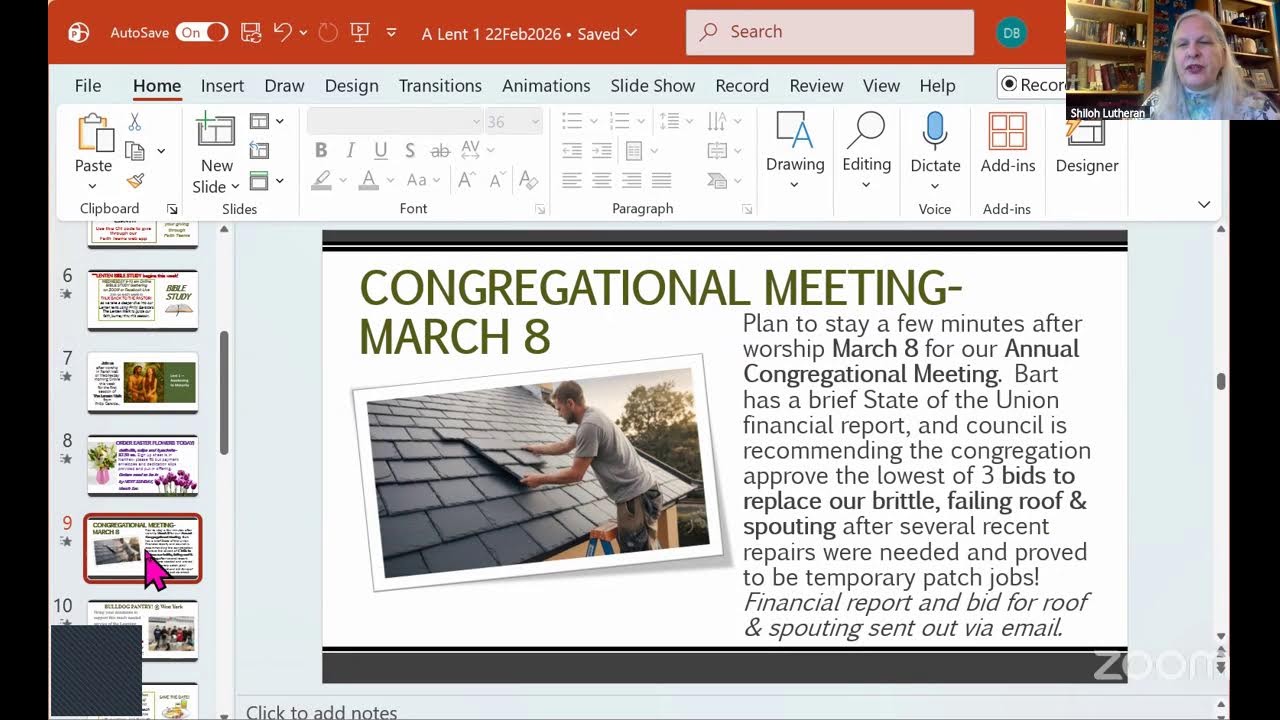Open the Editing magnifier icon
Viewport: 1280px width, 720px height.
(866, 131)
